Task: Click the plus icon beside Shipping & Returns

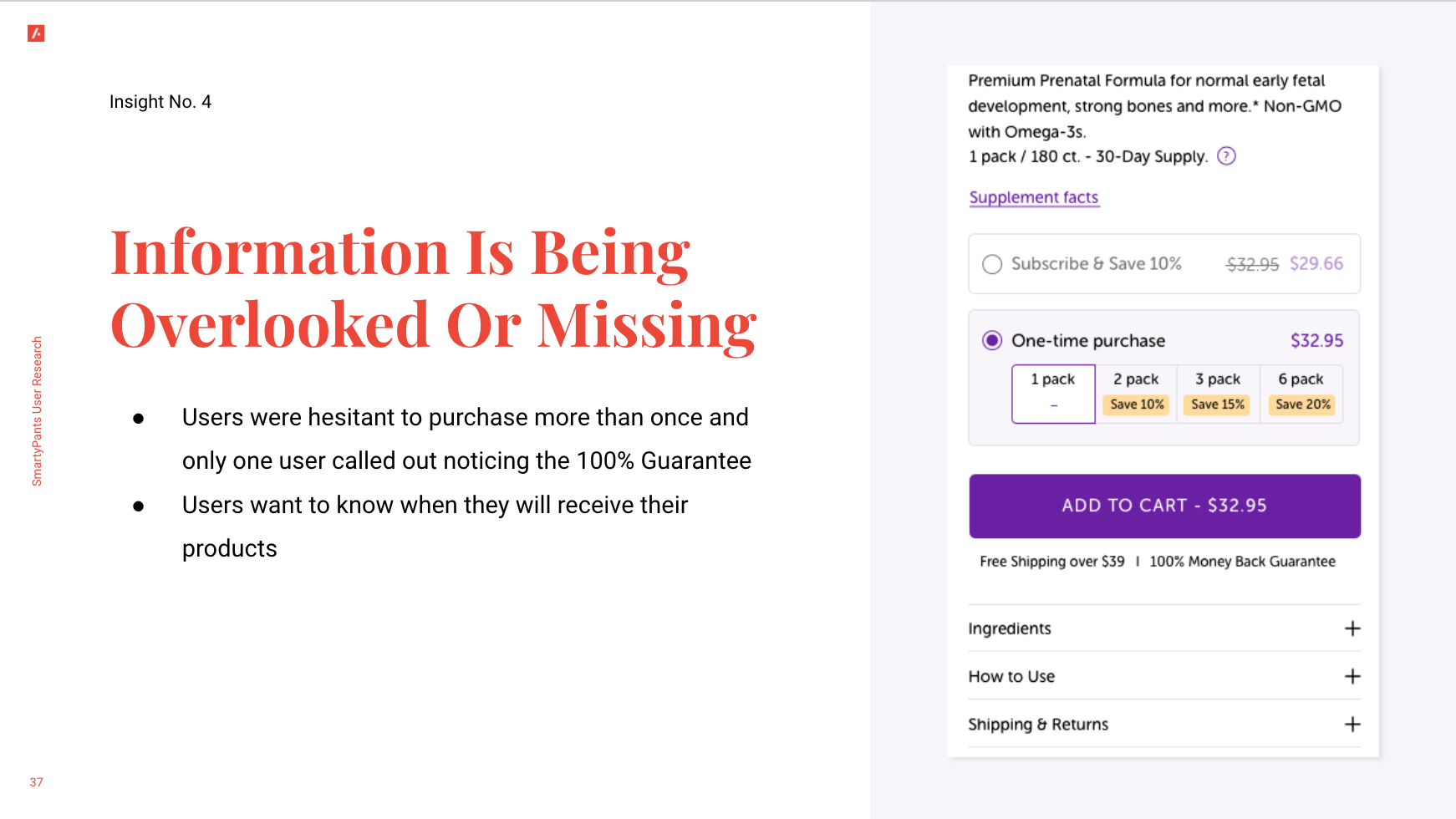Action: point(1352,725)
